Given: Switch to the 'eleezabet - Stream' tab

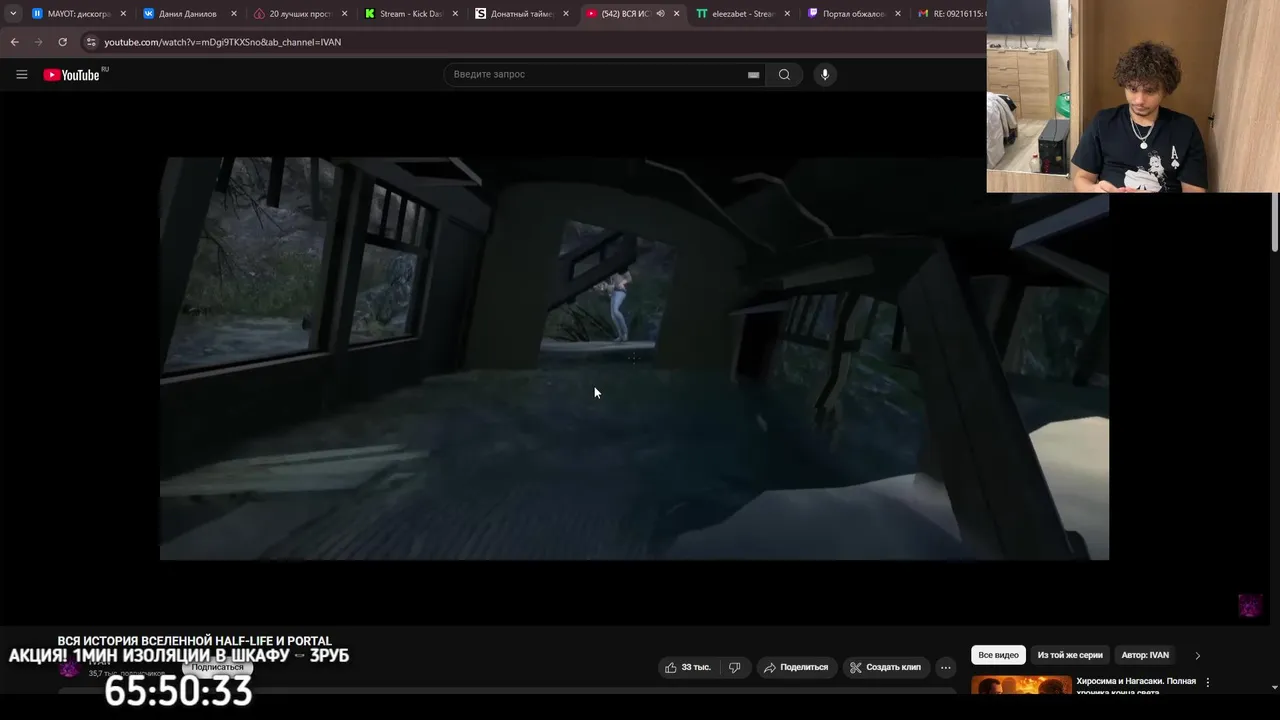Looking at the screenshot, I should (x=743, y=14).
